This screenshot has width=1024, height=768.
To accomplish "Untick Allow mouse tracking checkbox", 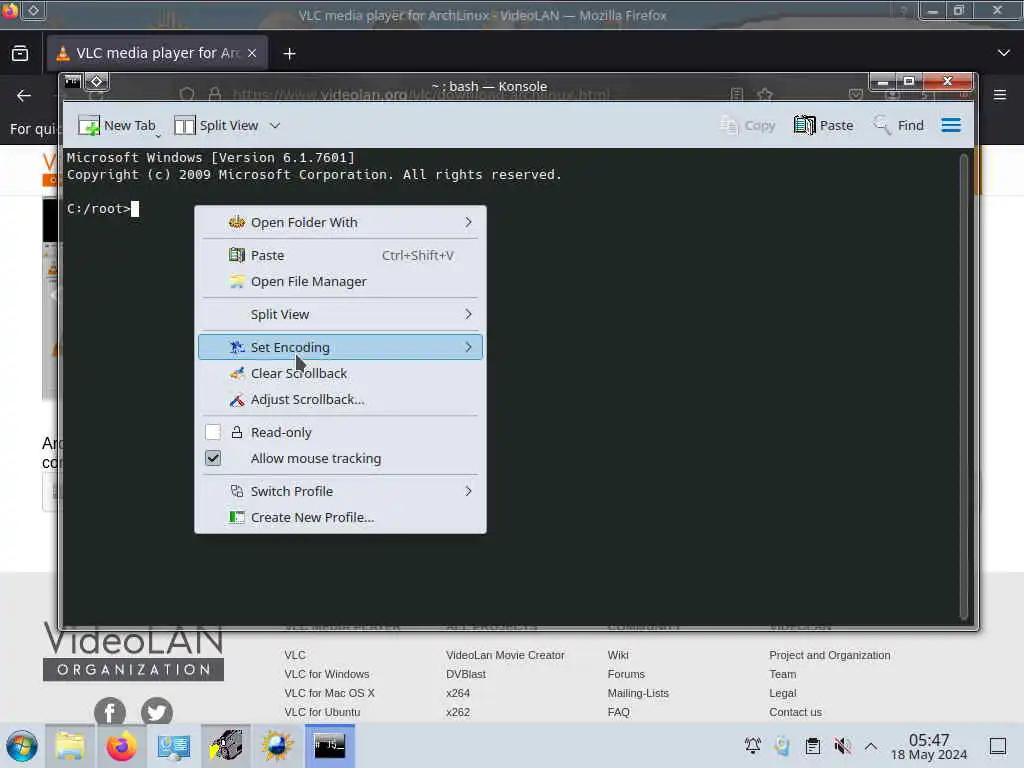I will 213,458.
